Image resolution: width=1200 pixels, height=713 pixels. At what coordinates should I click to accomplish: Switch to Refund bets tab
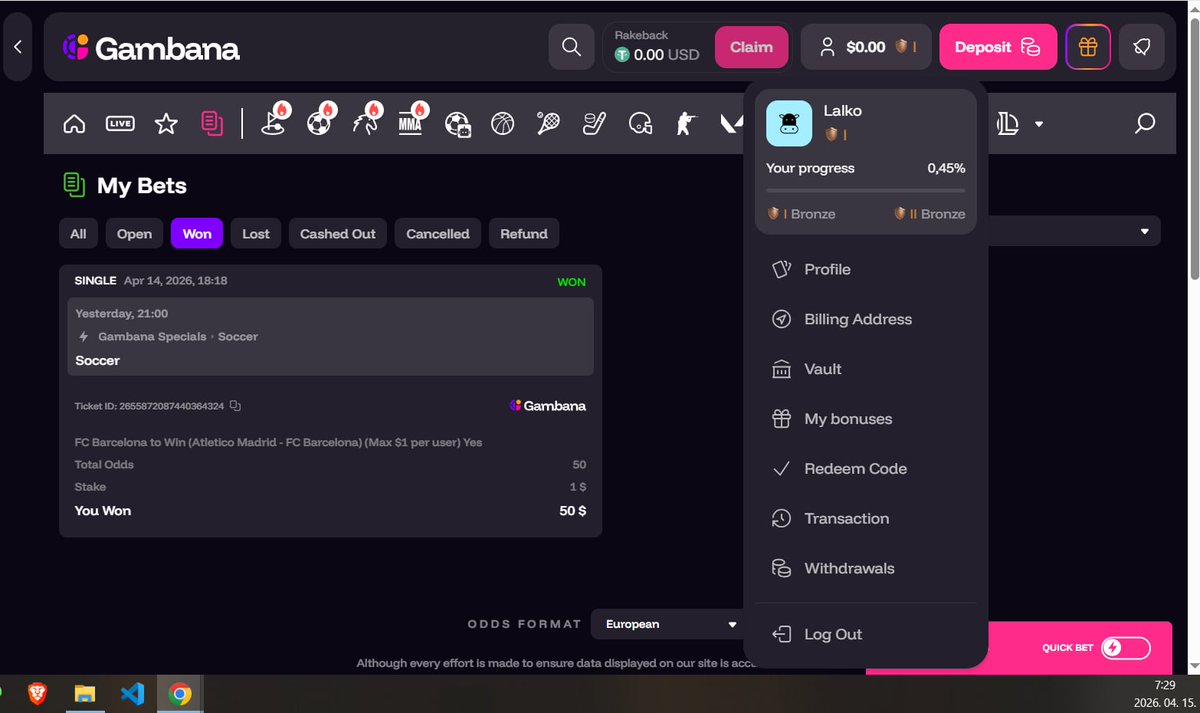[x=524, y=234]
